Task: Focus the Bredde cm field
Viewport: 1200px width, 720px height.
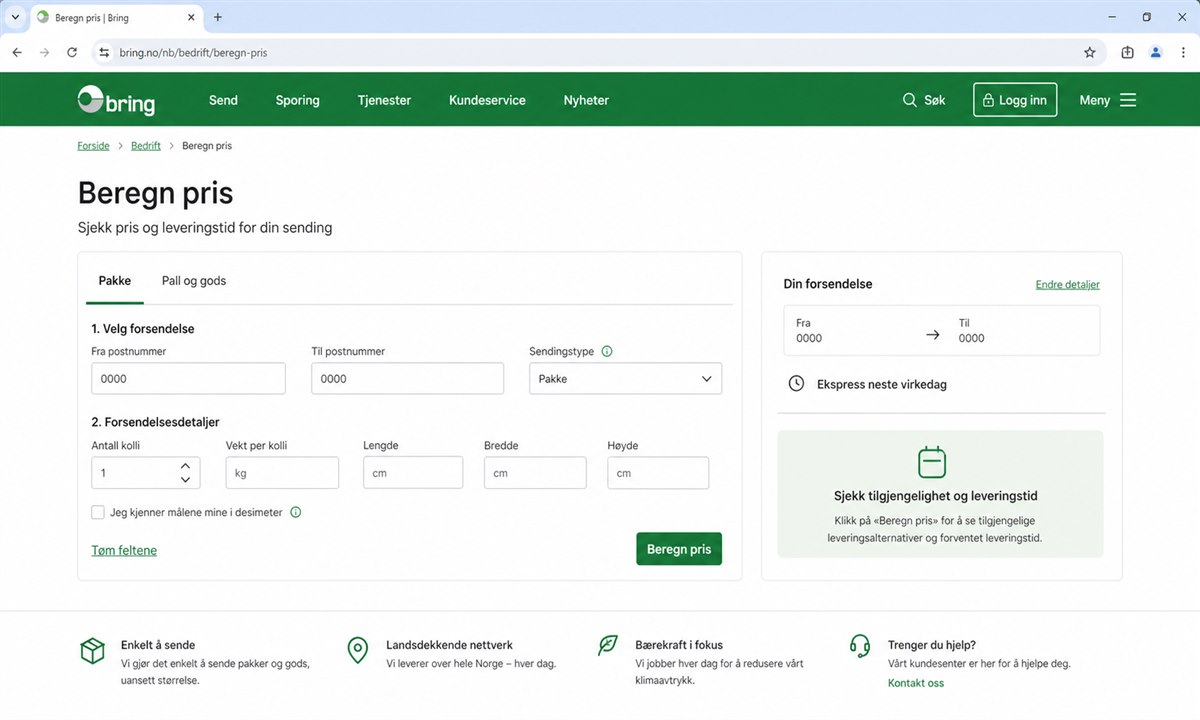Action: click(535, 473)
